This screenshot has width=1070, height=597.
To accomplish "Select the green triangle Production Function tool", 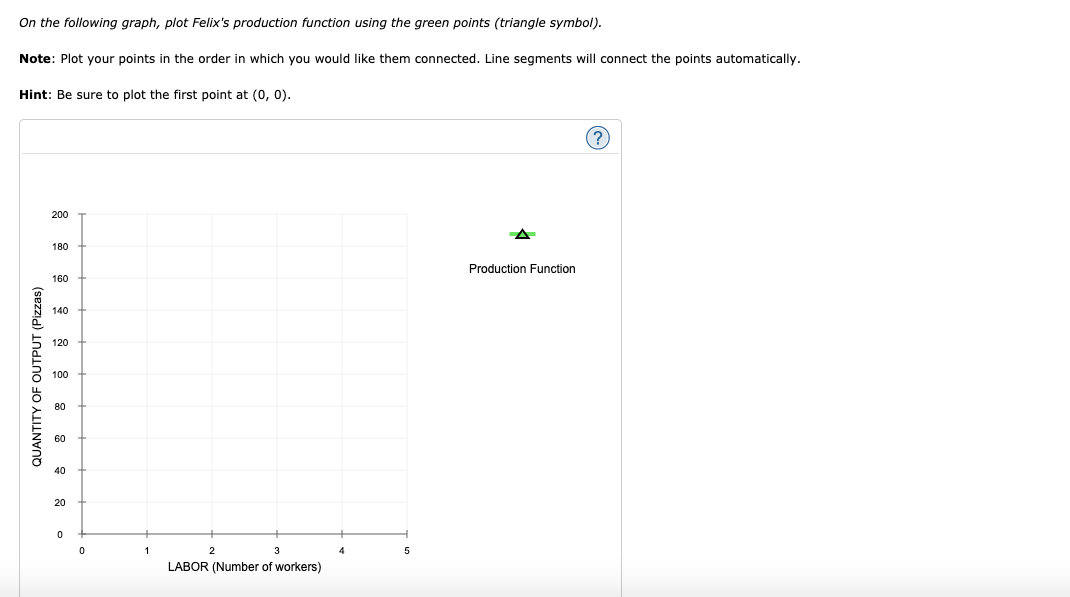I will pyautogui.click(x=521, y=233).
